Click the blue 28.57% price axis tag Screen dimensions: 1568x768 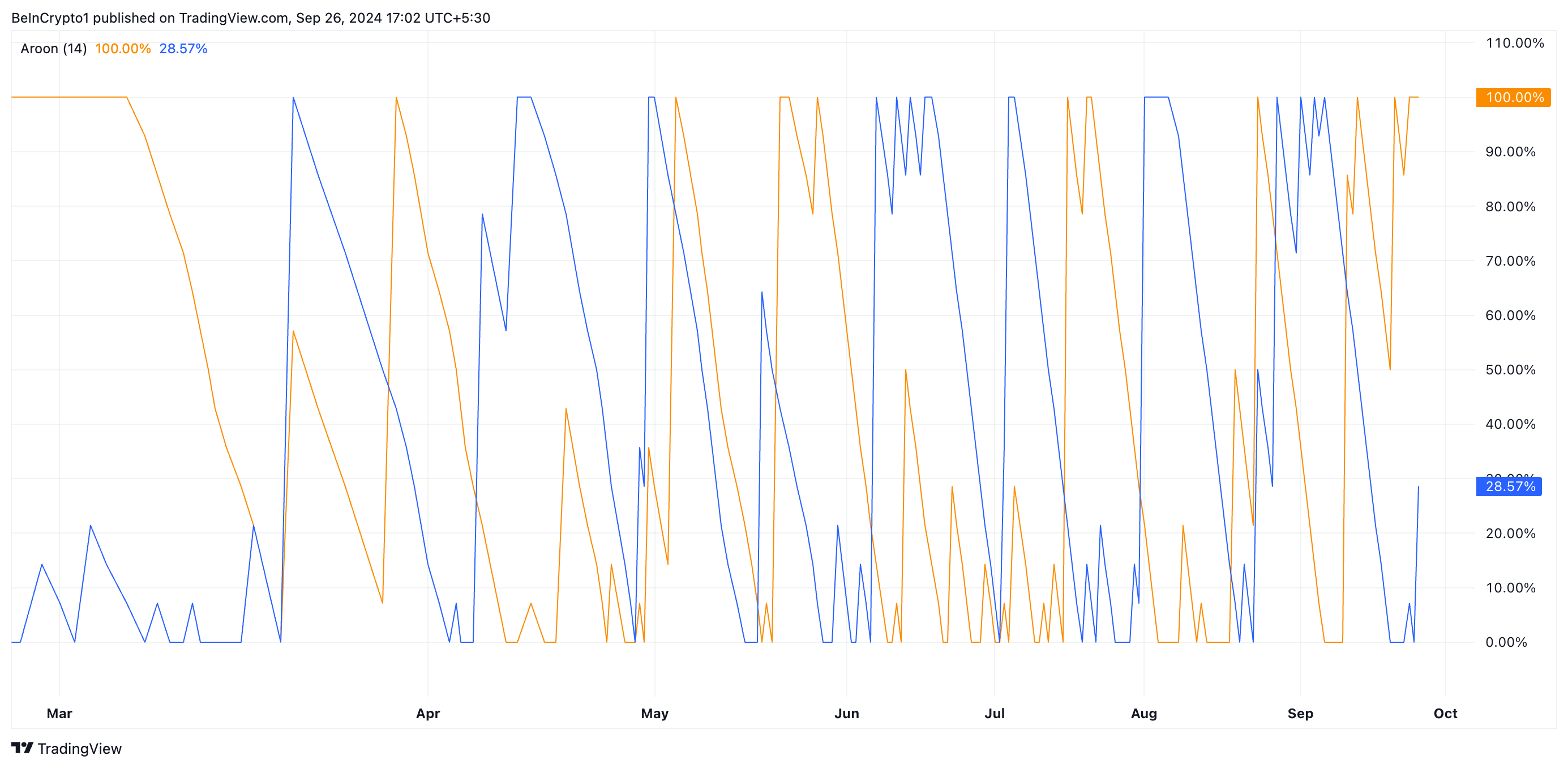(x=1509, y=486)
